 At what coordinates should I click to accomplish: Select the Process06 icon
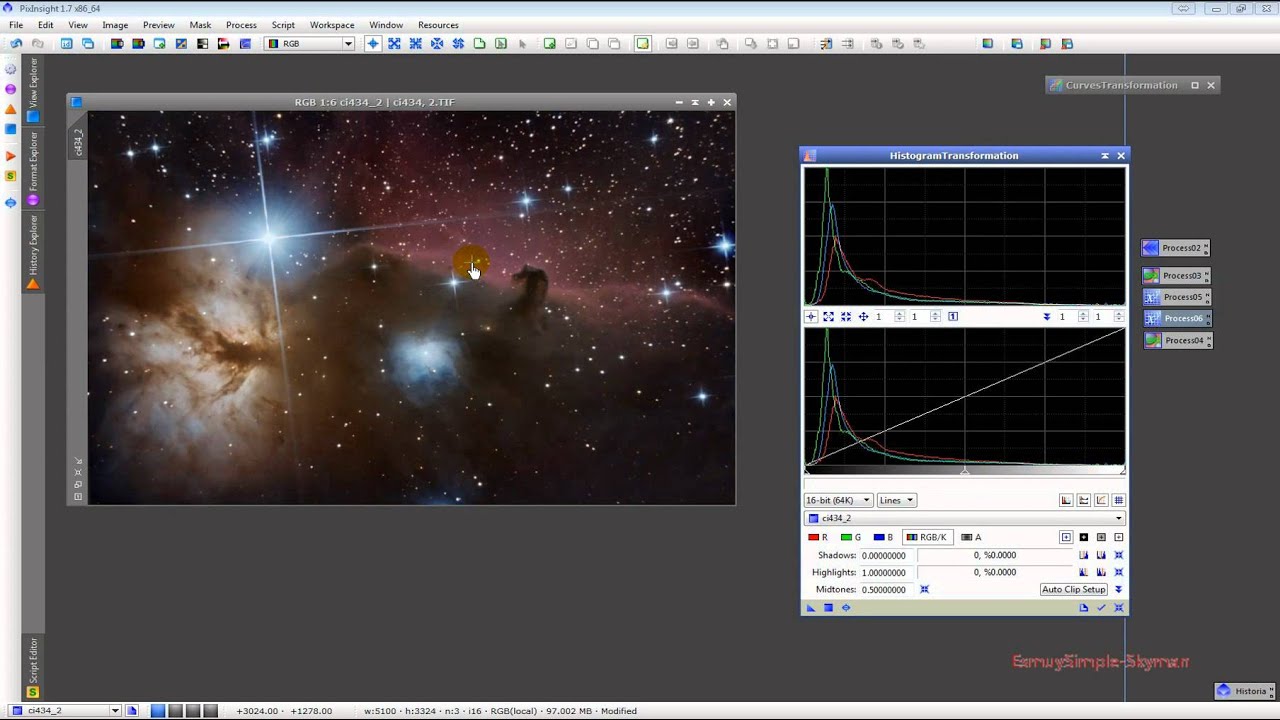[x=1176, y=318]
